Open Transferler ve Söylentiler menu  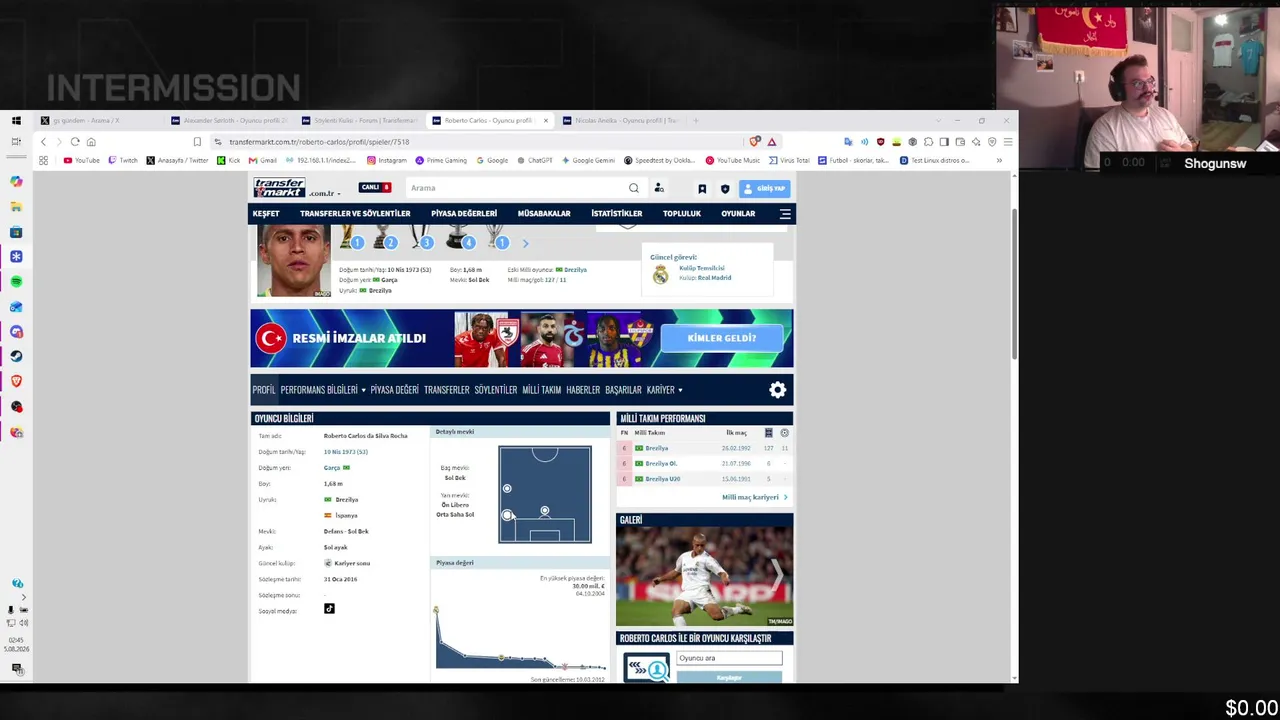click(x=355, y=213)
